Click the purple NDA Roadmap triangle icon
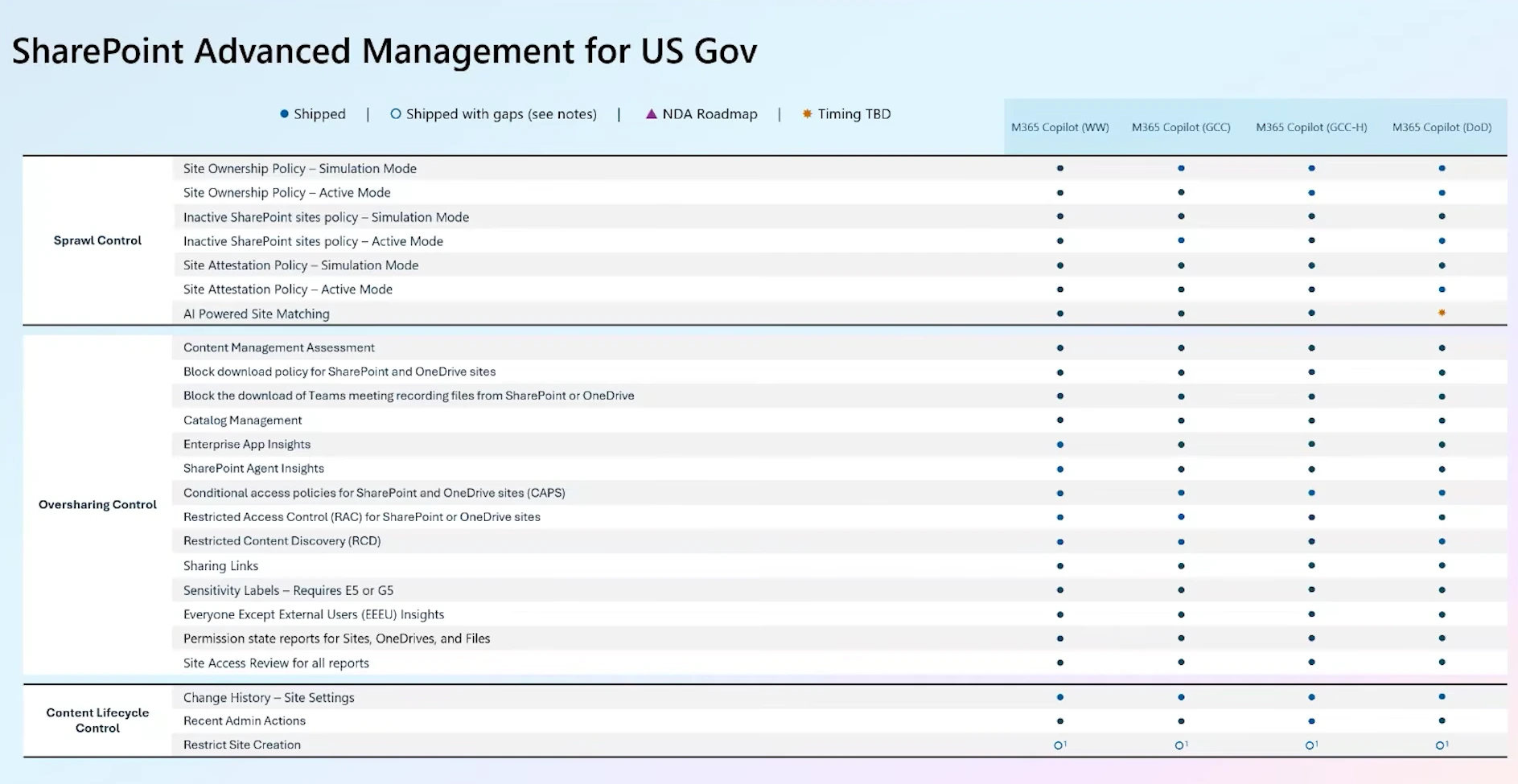 click(652, 114)
